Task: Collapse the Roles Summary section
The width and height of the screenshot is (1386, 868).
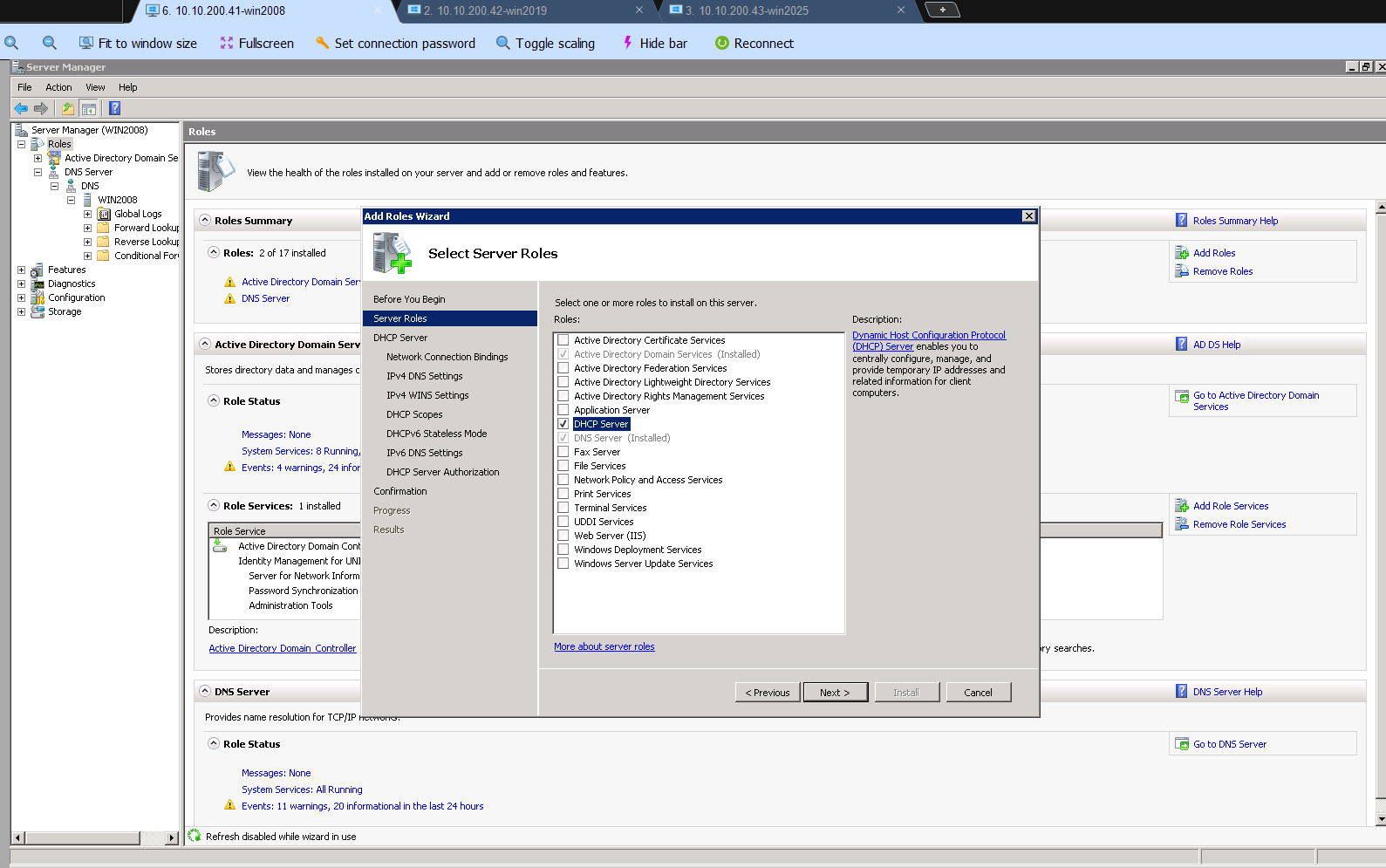Action: [x=205, y=221]
